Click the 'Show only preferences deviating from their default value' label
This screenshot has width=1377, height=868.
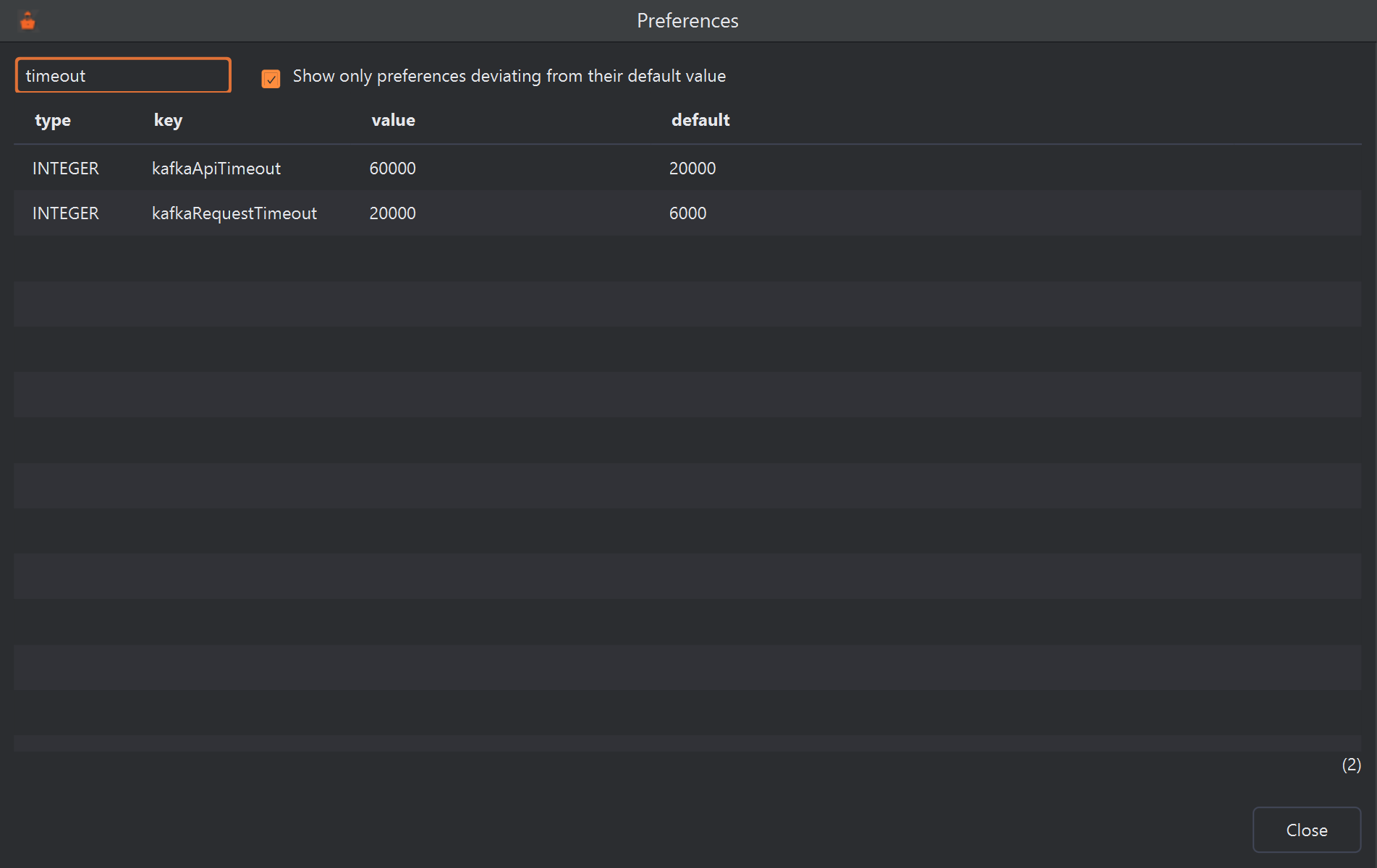[509, 76]
